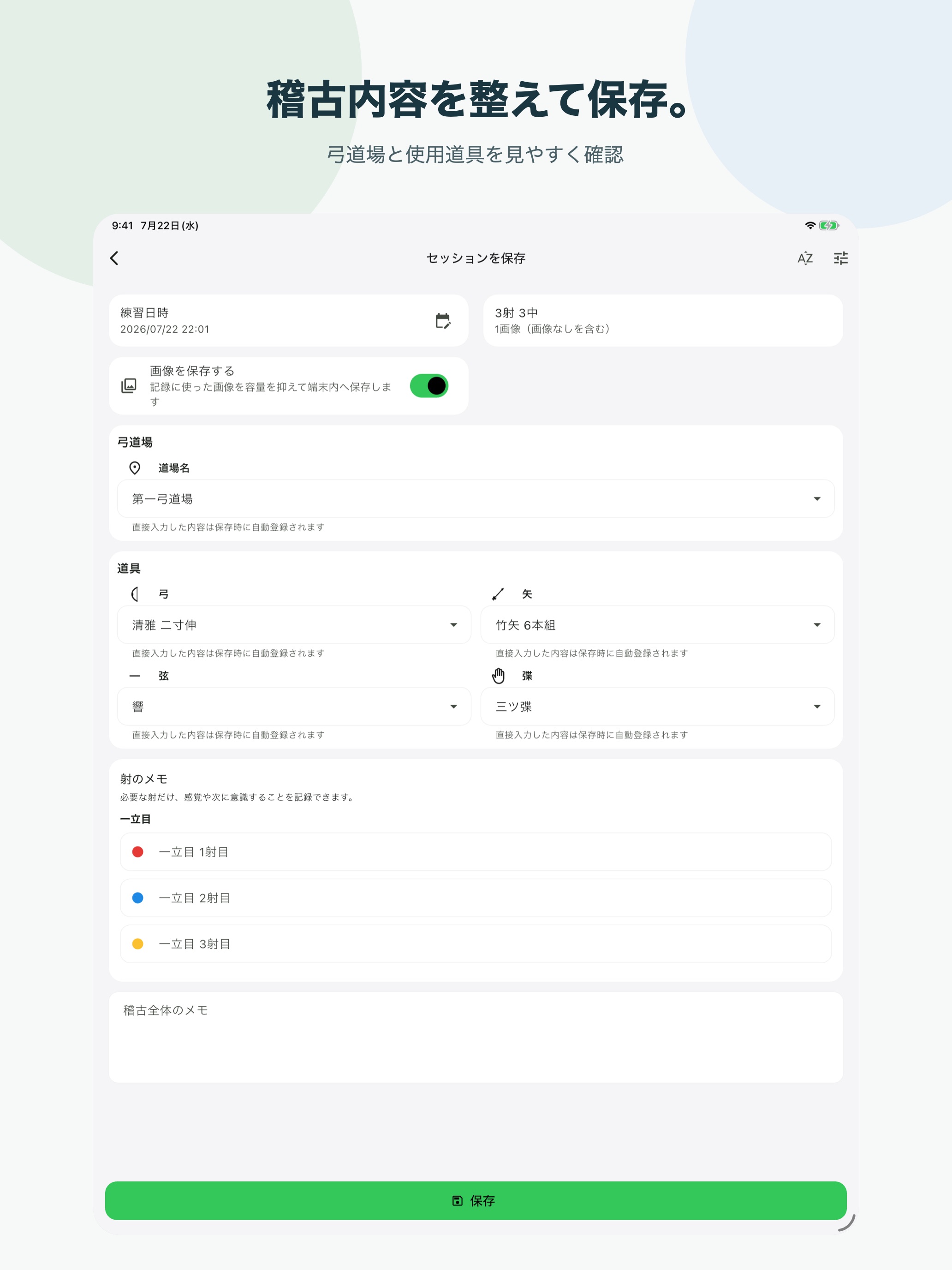The image size is (952, 1270).
Task: Tap the location pin icon beside 道場名
Action: [x=135, y=468]
